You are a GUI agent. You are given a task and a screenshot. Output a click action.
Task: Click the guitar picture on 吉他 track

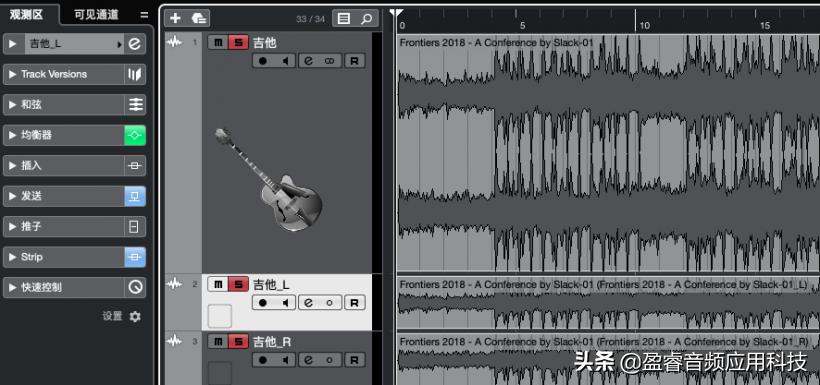[269, 179]
